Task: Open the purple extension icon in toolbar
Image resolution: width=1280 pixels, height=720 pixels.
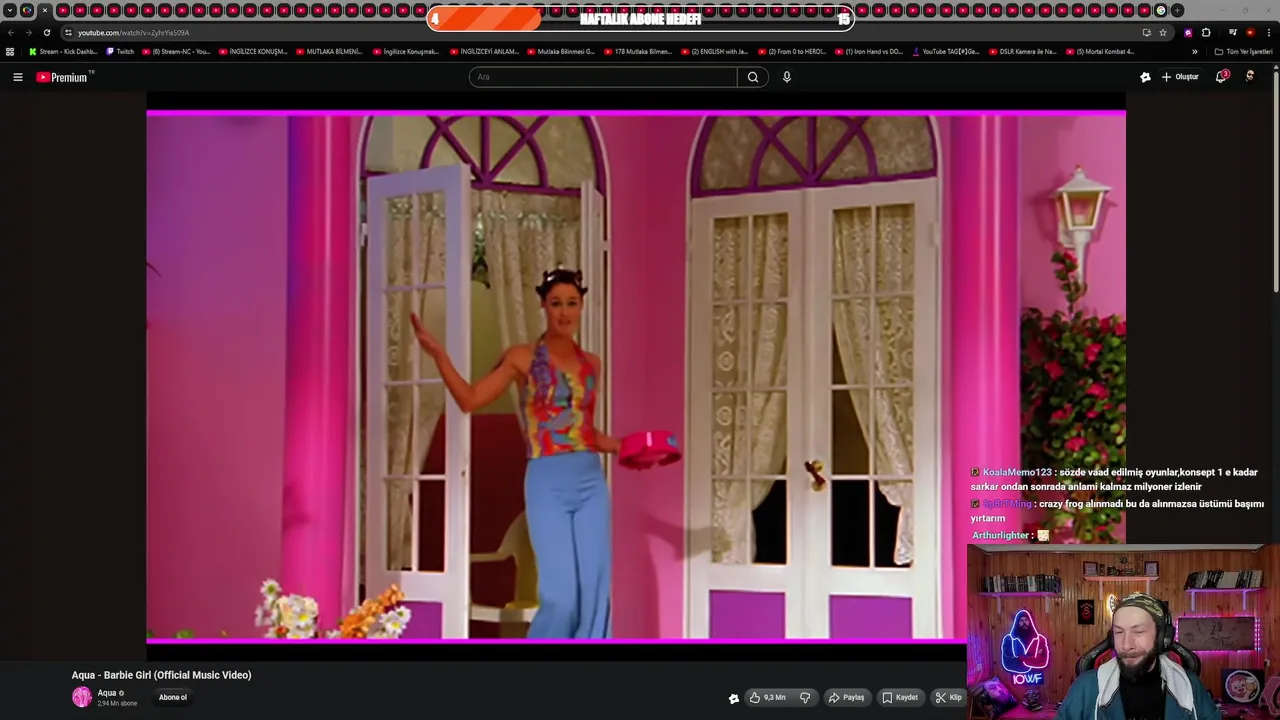Action: coord(1188,33)
